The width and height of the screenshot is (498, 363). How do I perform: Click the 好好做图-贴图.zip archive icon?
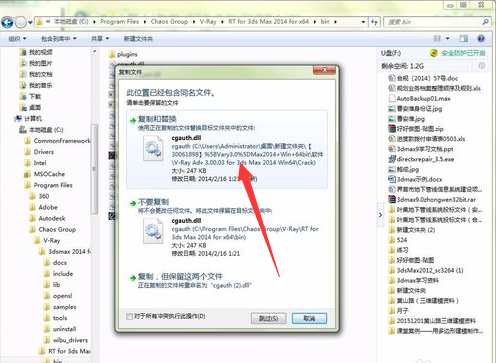coord(392,129)
